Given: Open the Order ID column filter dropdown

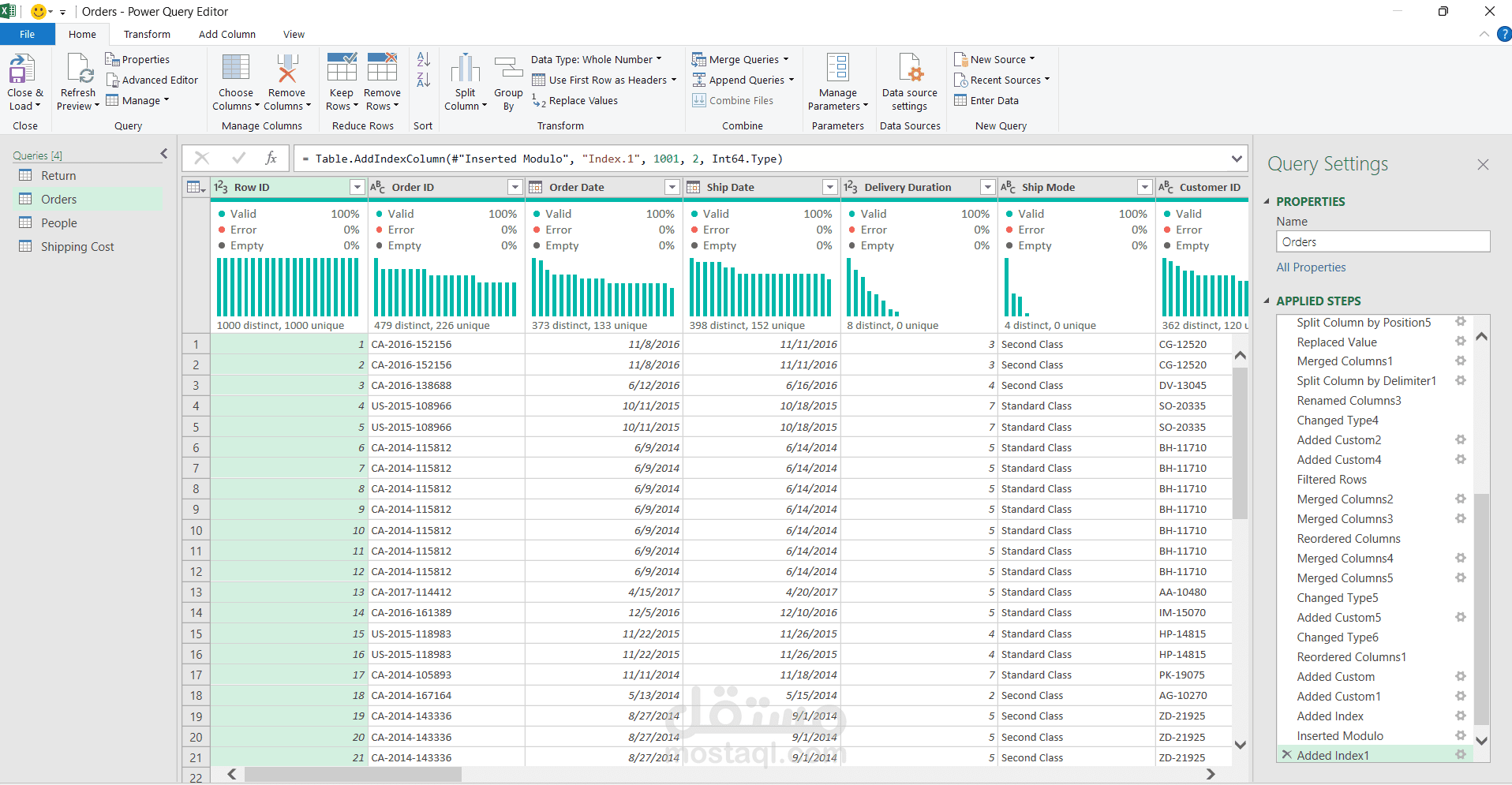Looking at the screenshot, I should point(515,187).
